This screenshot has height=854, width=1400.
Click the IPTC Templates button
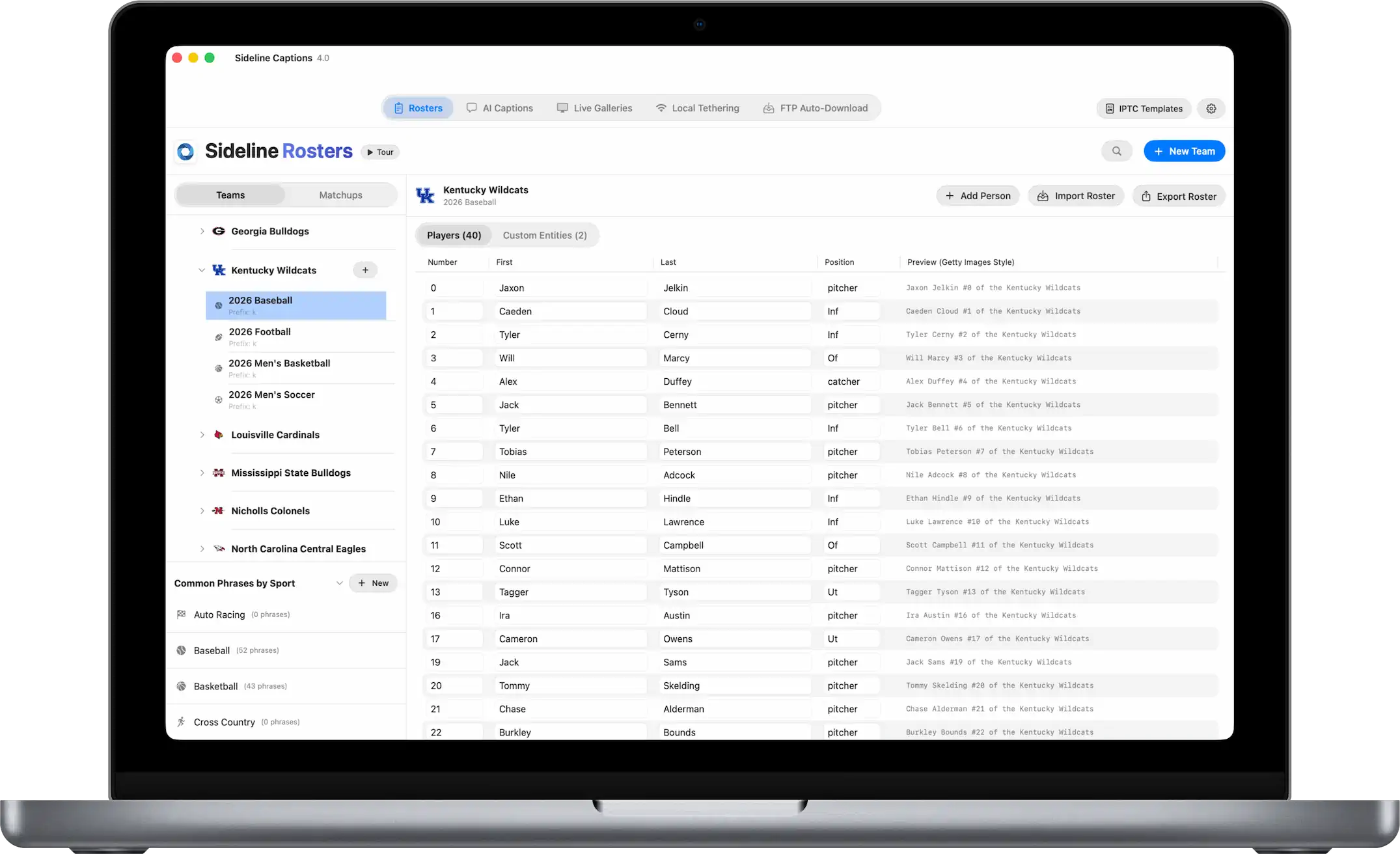click(1144, 109)
